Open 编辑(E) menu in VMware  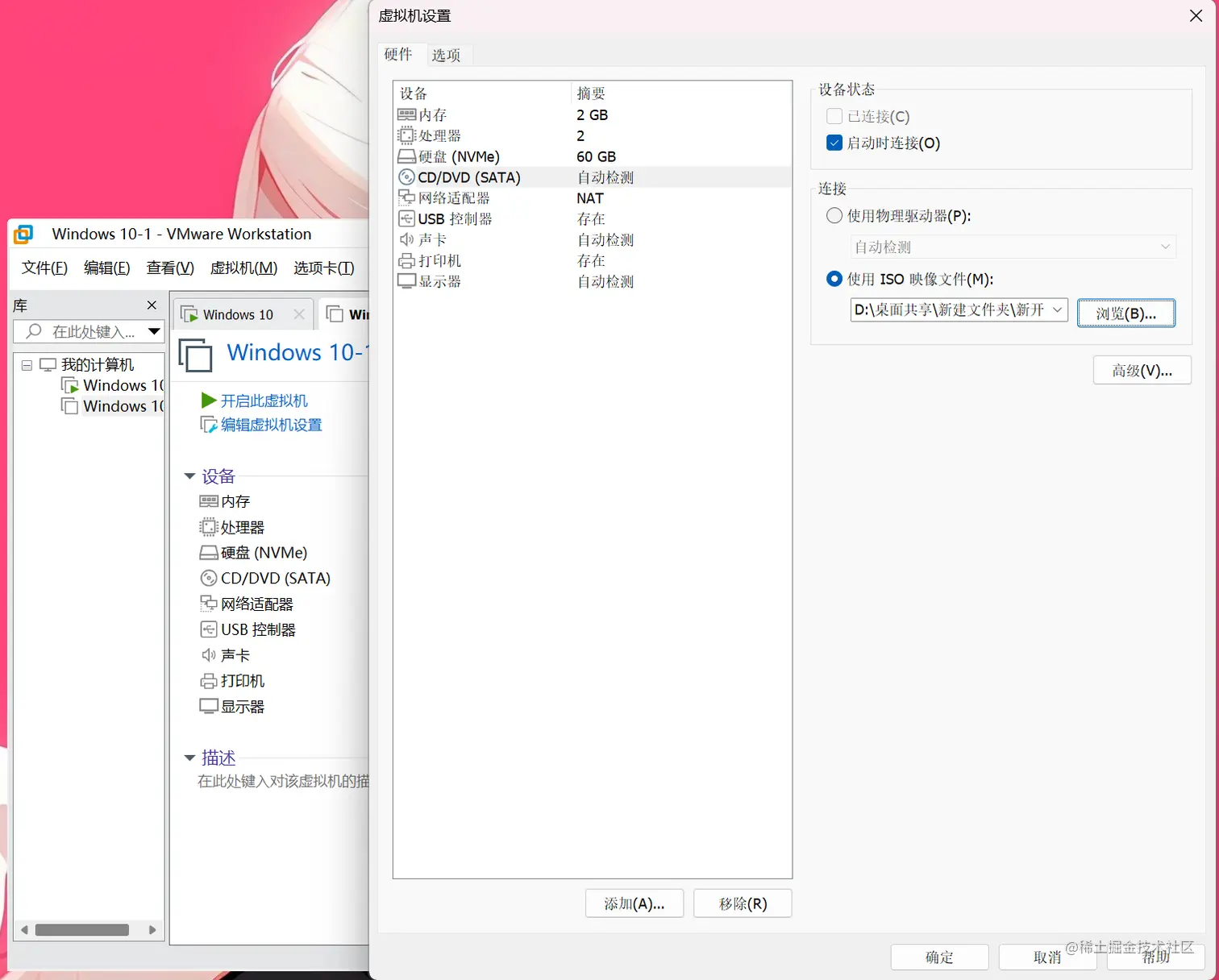[x=107, y=268]
